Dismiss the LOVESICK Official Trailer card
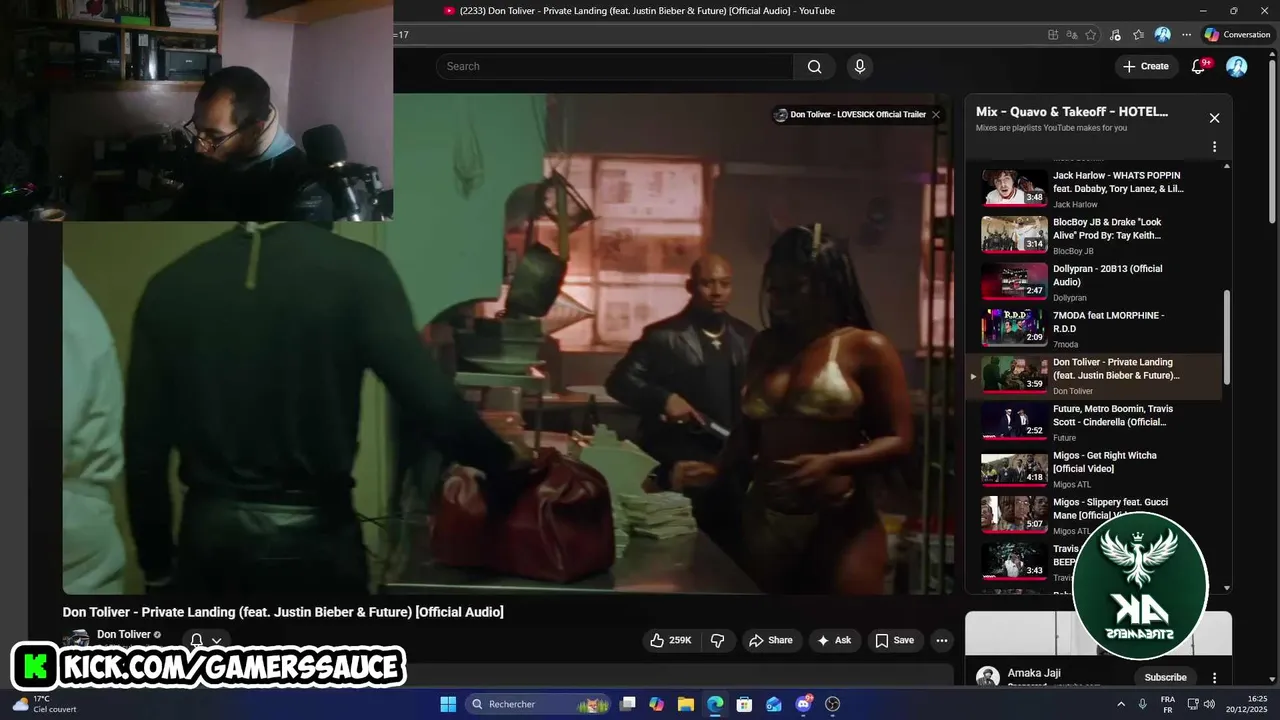 click(936, 114)
